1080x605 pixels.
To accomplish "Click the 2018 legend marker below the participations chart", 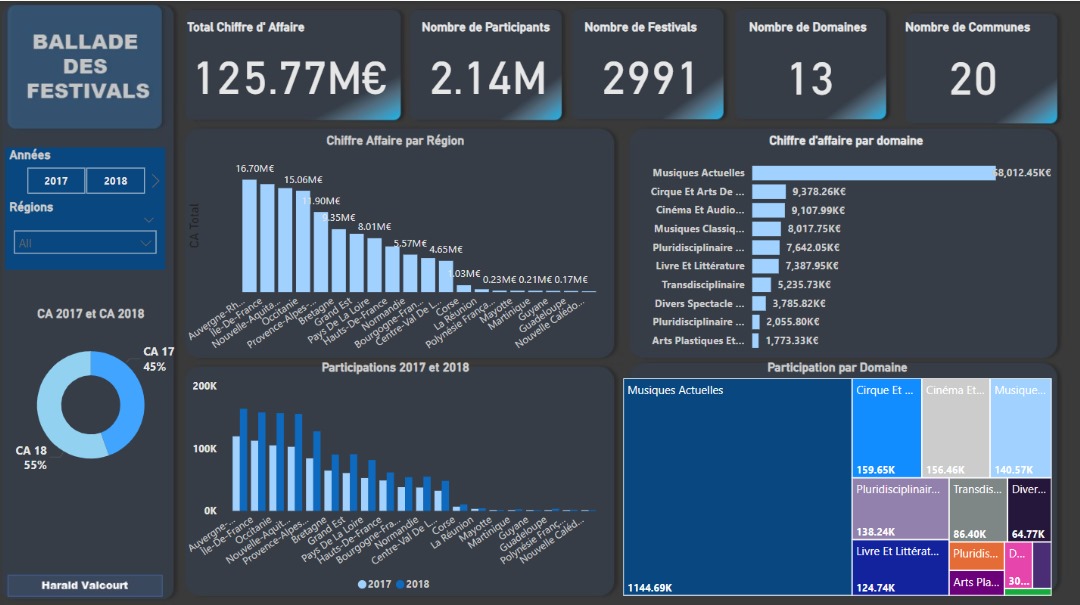I will pyautogui.click(x=401, y=584).
